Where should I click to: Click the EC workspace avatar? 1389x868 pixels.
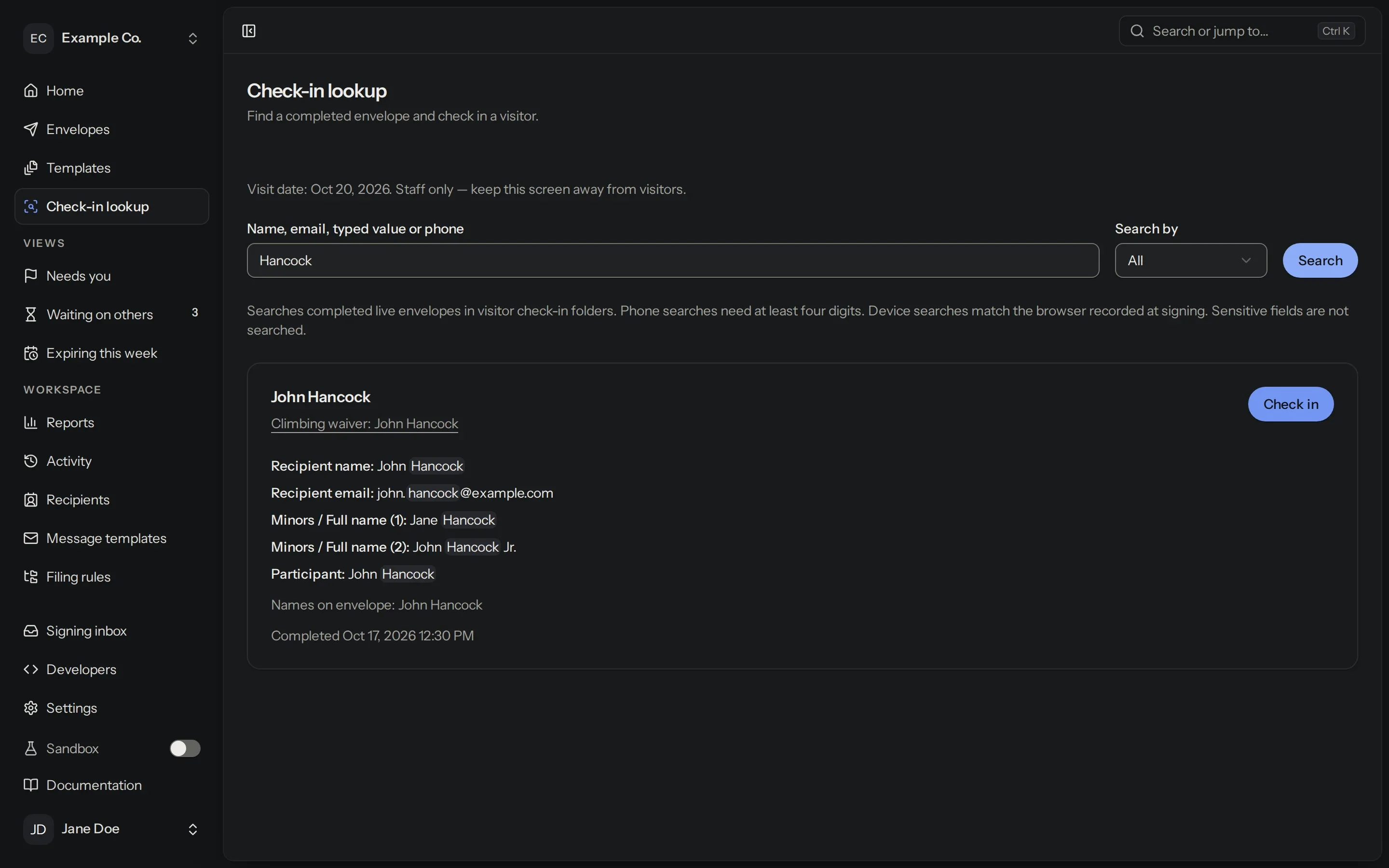pos(39,38)
